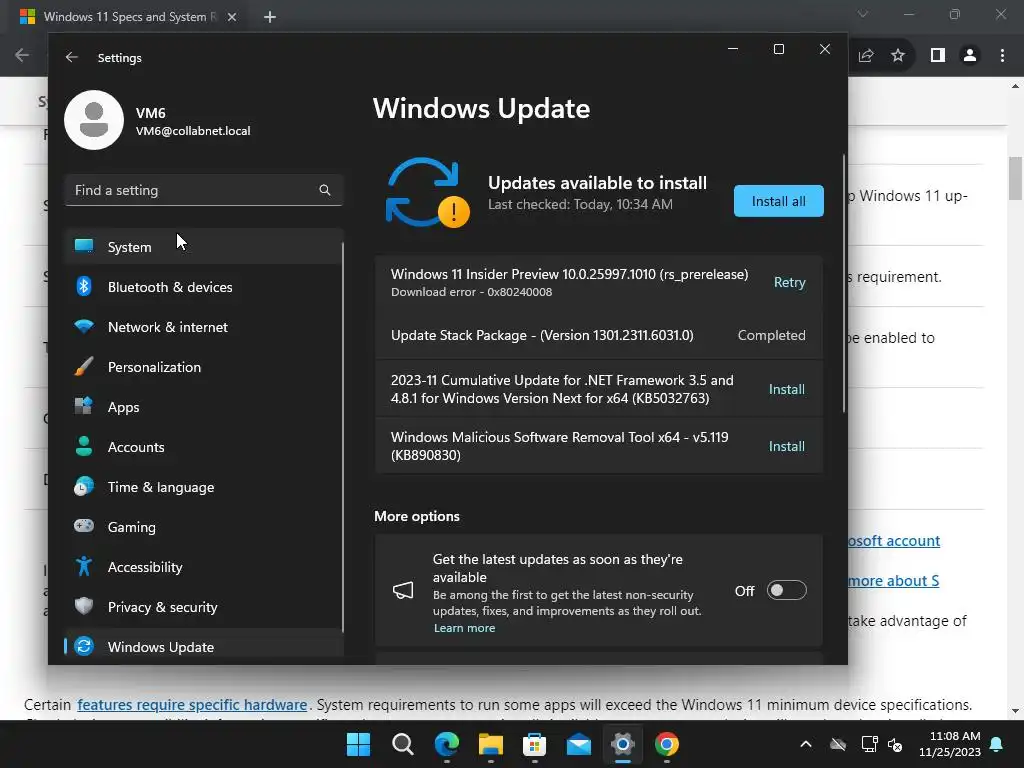Click the Settings app icon in the taskbar
Image resolution: width=1024 pixels, height=768 pixels.
(622, 744)
